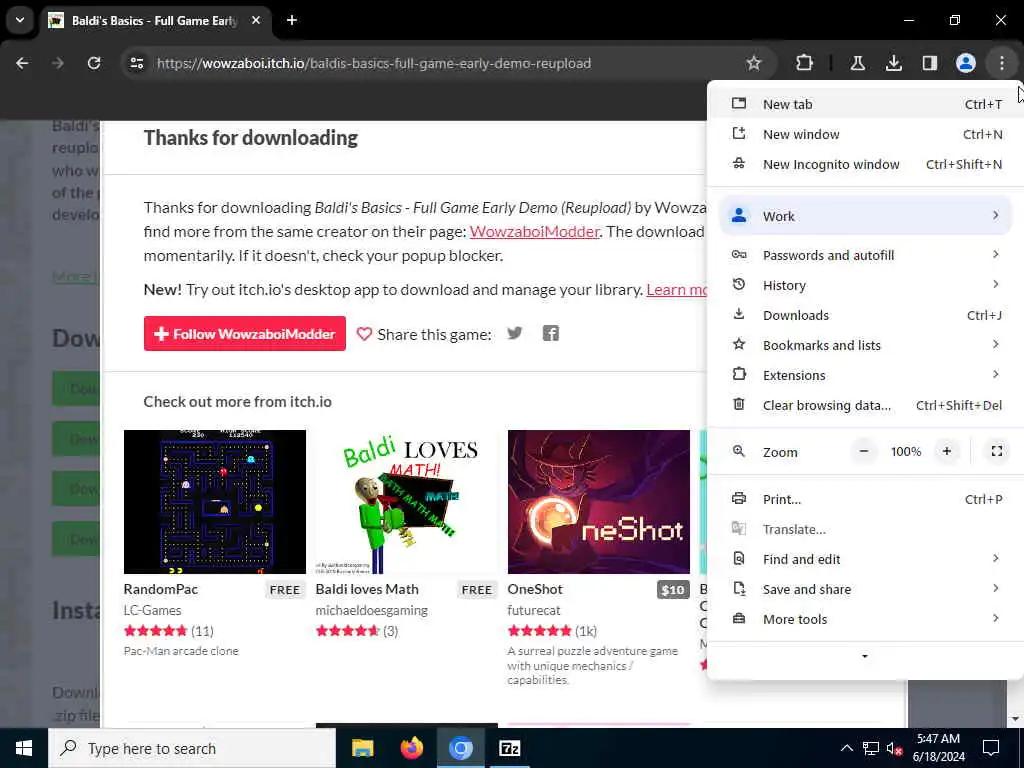Screen dimensions: 1024x768
Task: Bookmark this page with the star icon
Action: tap(754, 63)
